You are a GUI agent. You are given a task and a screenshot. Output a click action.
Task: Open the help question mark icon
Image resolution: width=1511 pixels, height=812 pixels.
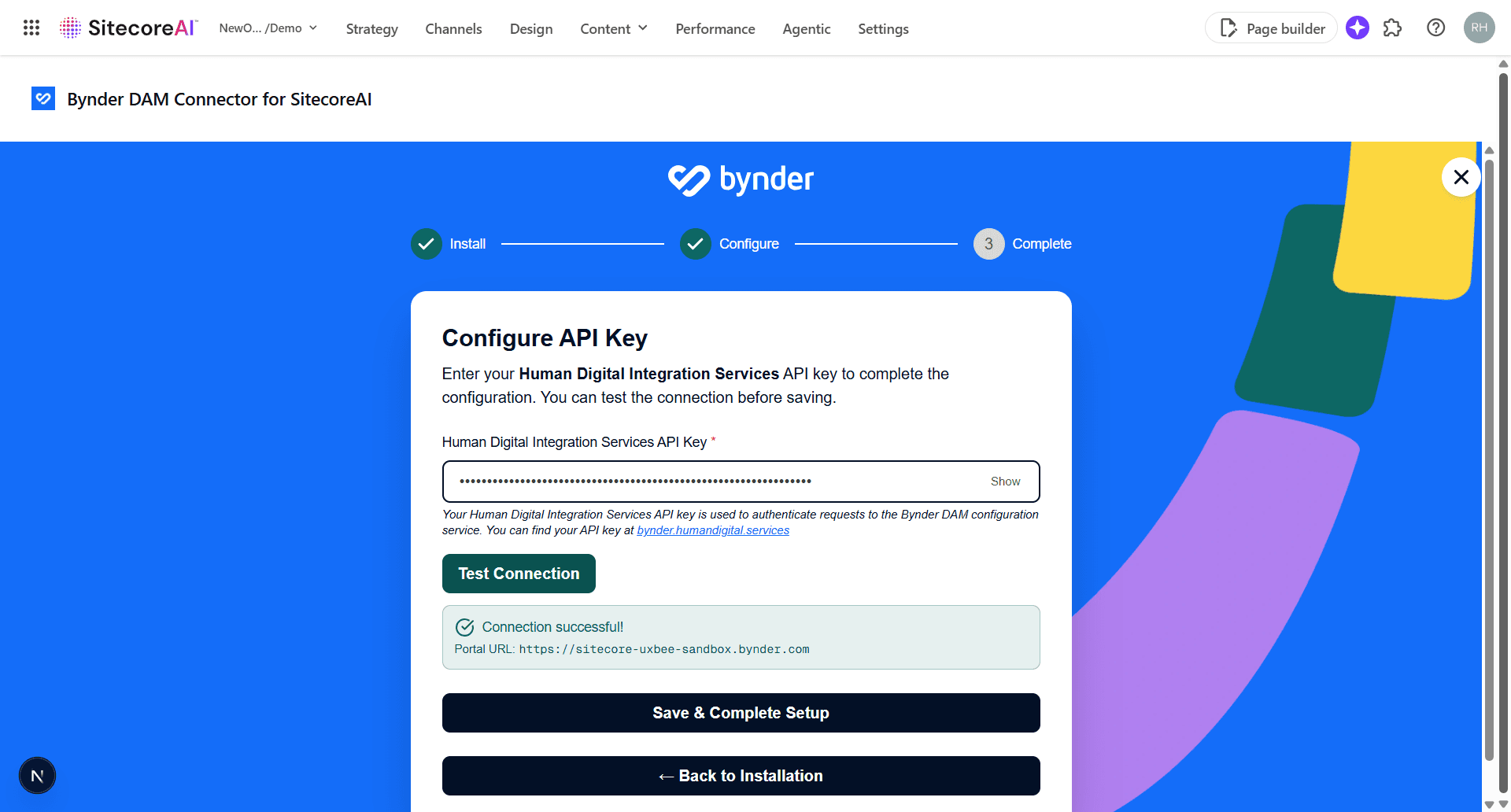[x=1435, y=28]
